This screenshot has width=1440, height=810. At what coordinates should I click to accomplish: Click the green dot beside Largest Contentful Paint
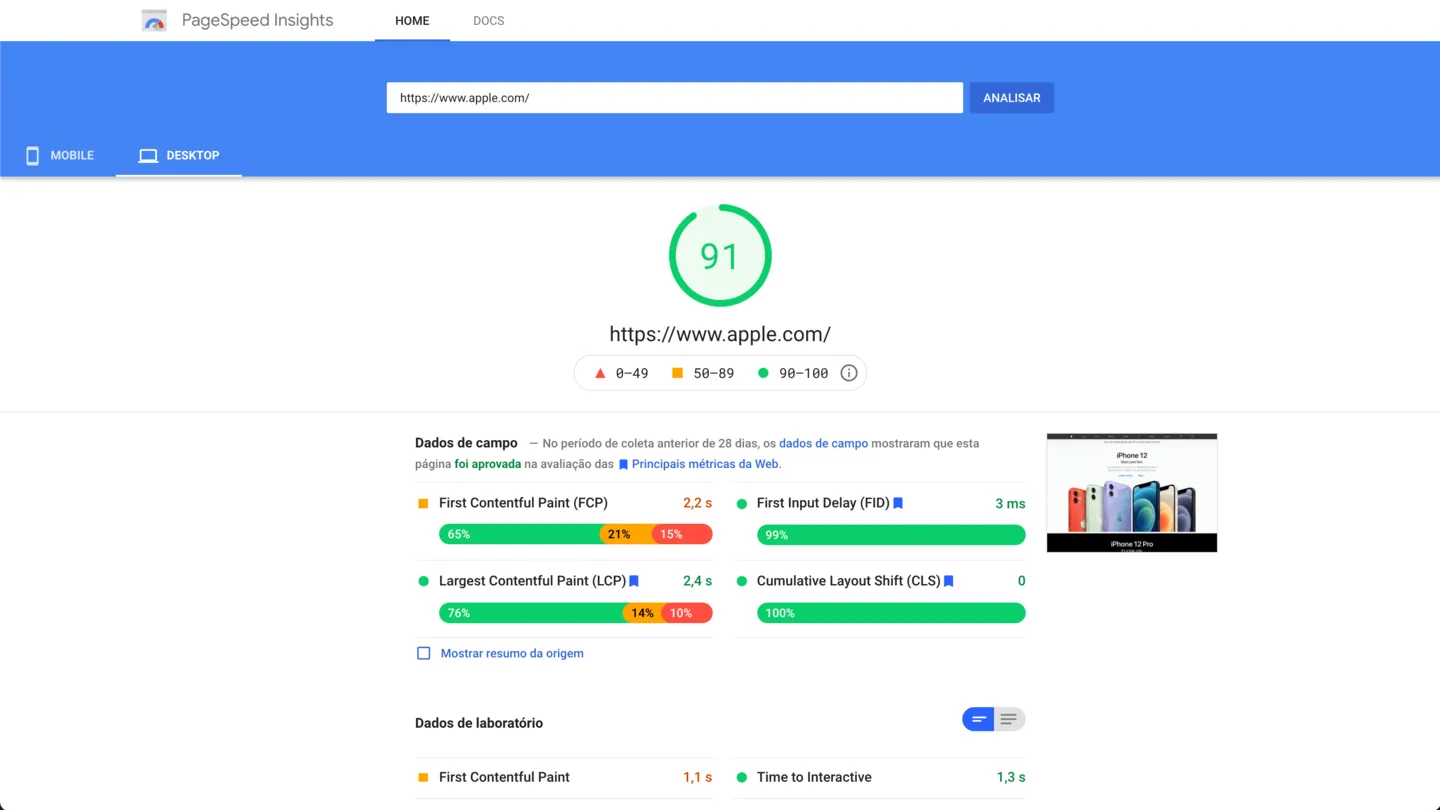pos(423,581)
